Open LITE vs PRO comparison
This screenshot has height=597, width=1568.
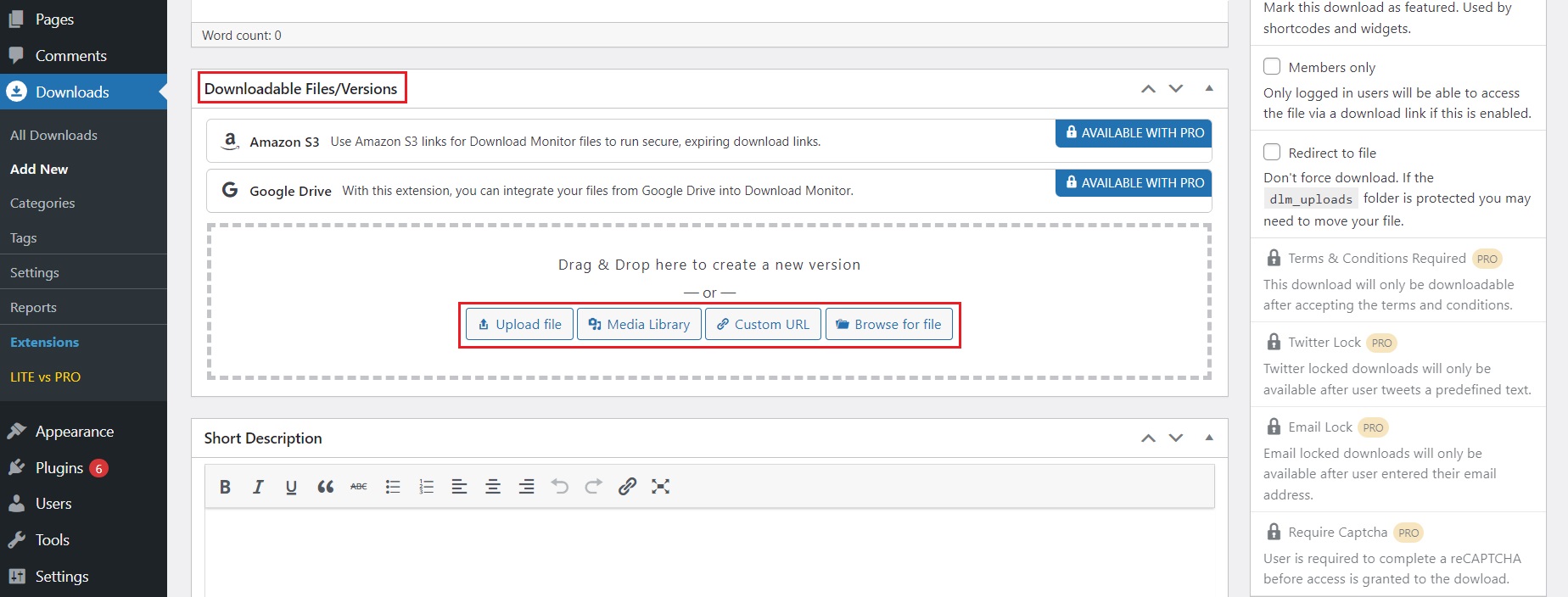[x=45, y=377]
